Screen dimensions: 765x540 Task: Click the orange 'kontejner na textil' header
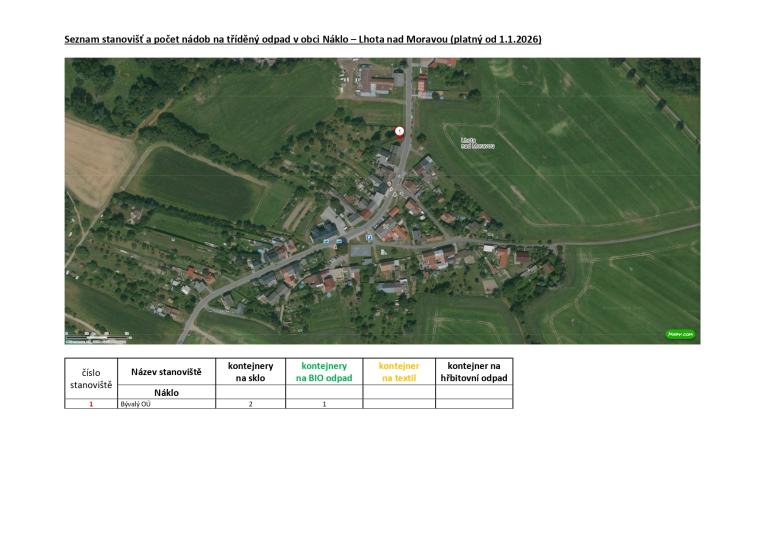pyautogui.click(x=398, y=372)
